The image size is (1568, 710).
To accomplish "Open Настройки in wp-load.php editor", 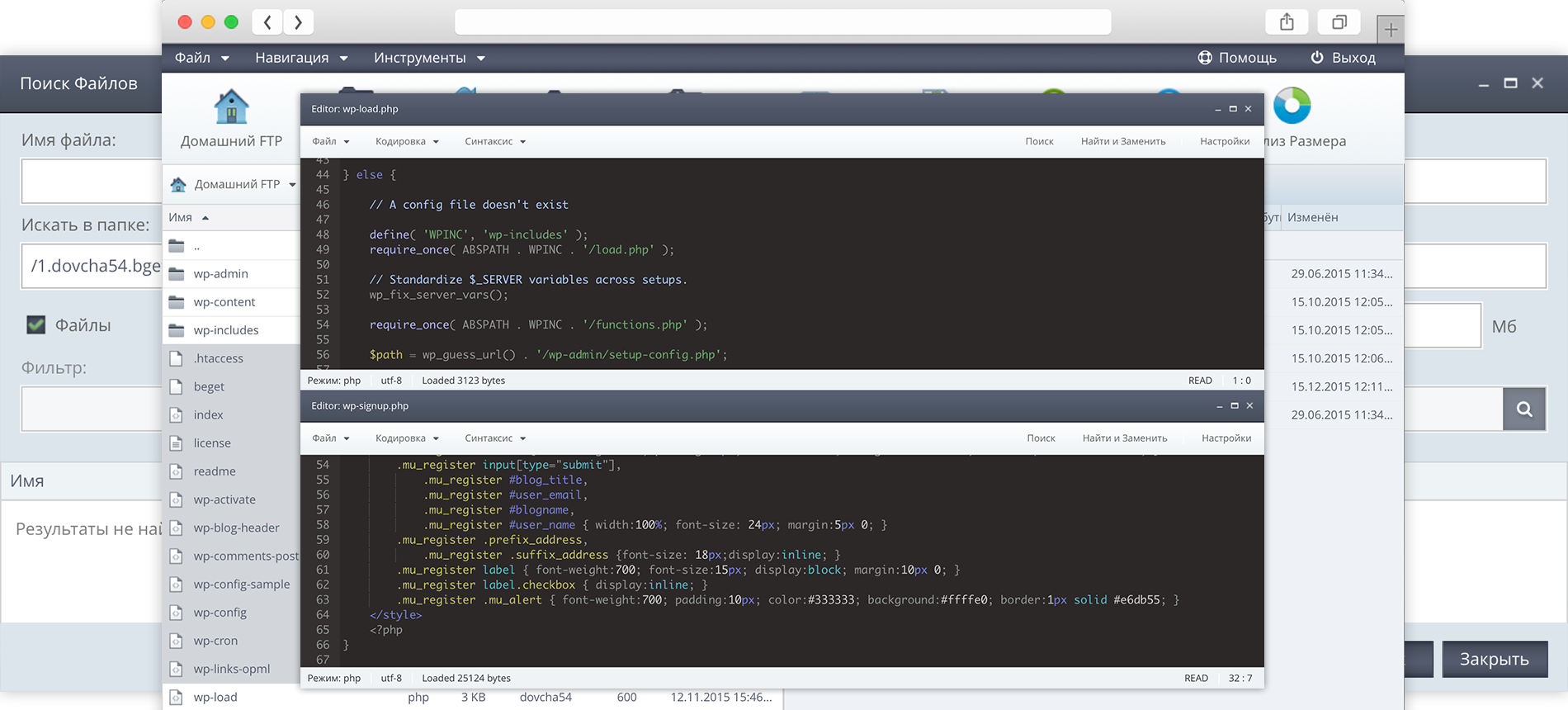I will pos(1225,141).
